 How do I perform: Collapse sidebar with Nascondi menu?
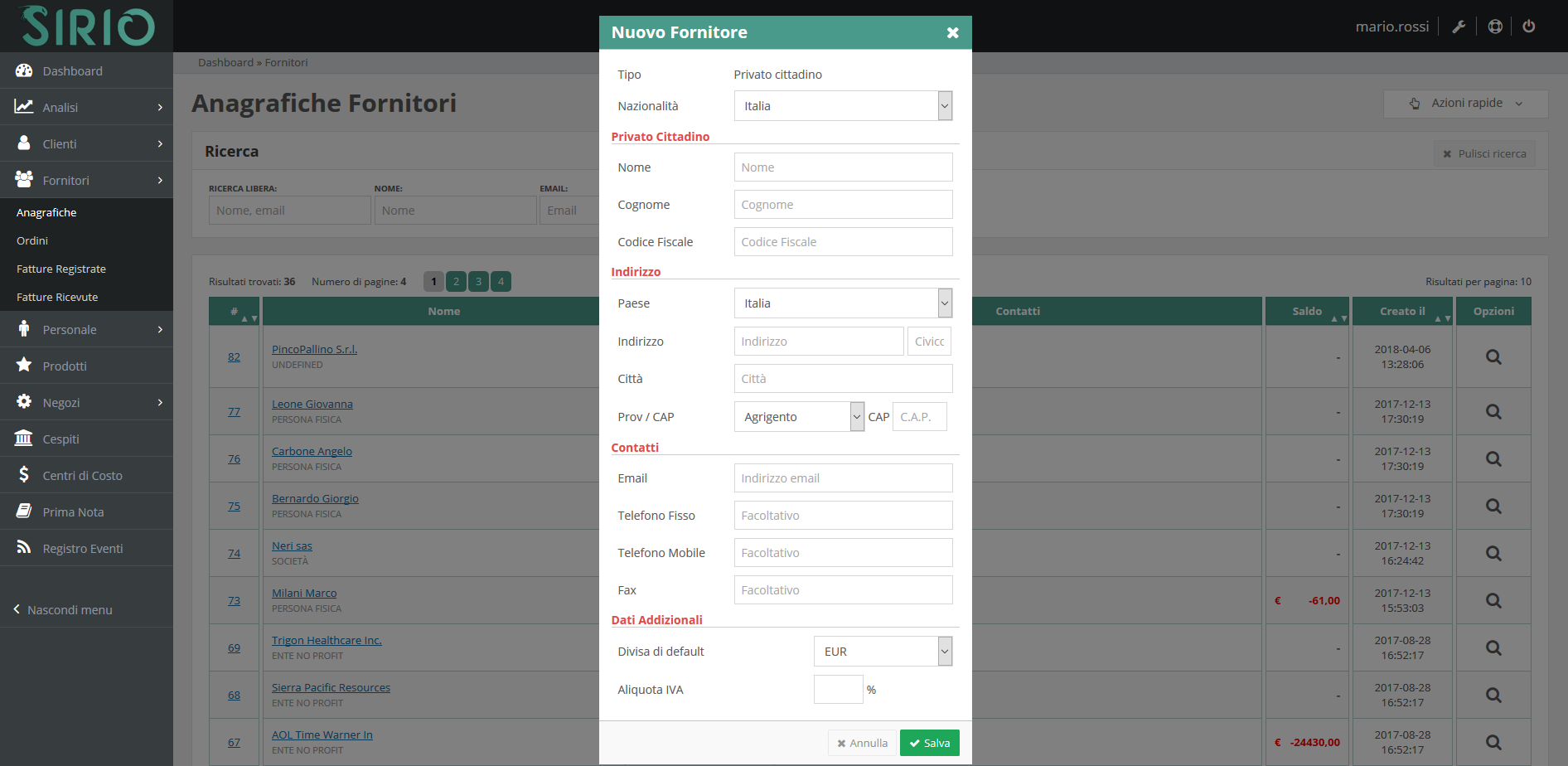tap(63, 610)
